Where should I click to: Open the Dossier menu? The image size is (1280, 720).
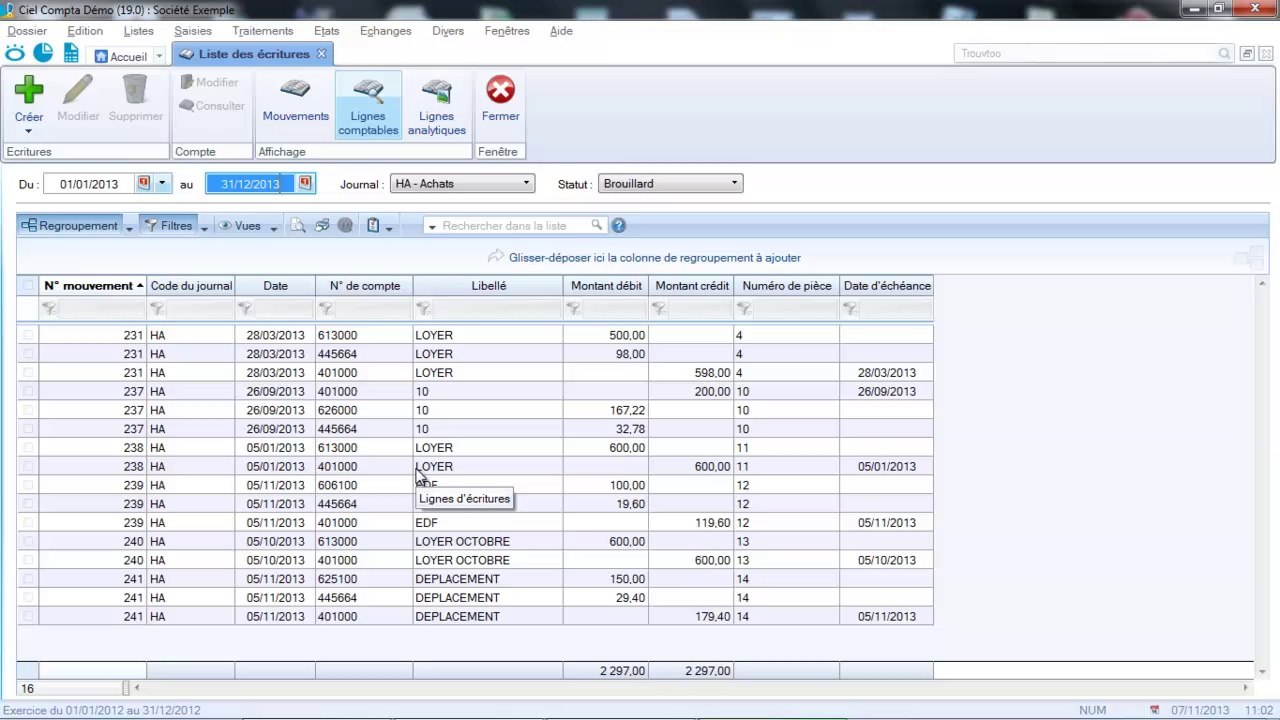[x=27, y=31]
